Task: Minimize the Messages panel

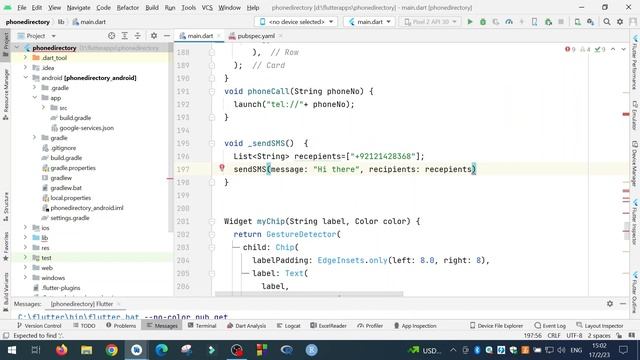Action: (623, 304)
